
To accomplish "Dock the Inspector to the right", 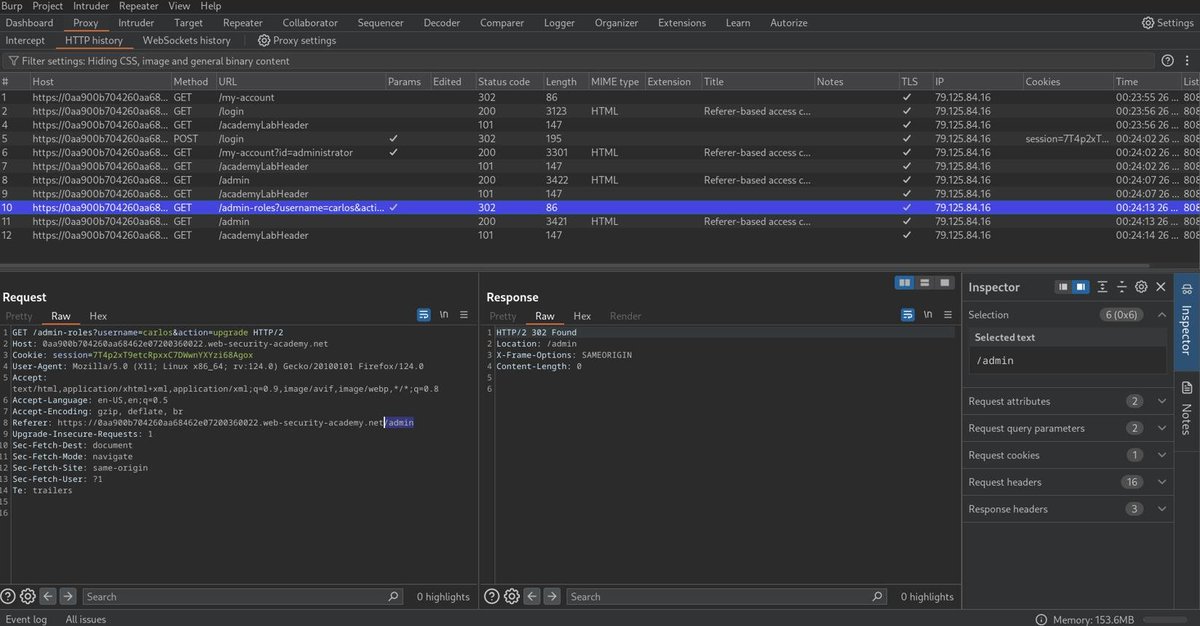I will 1081,287.
